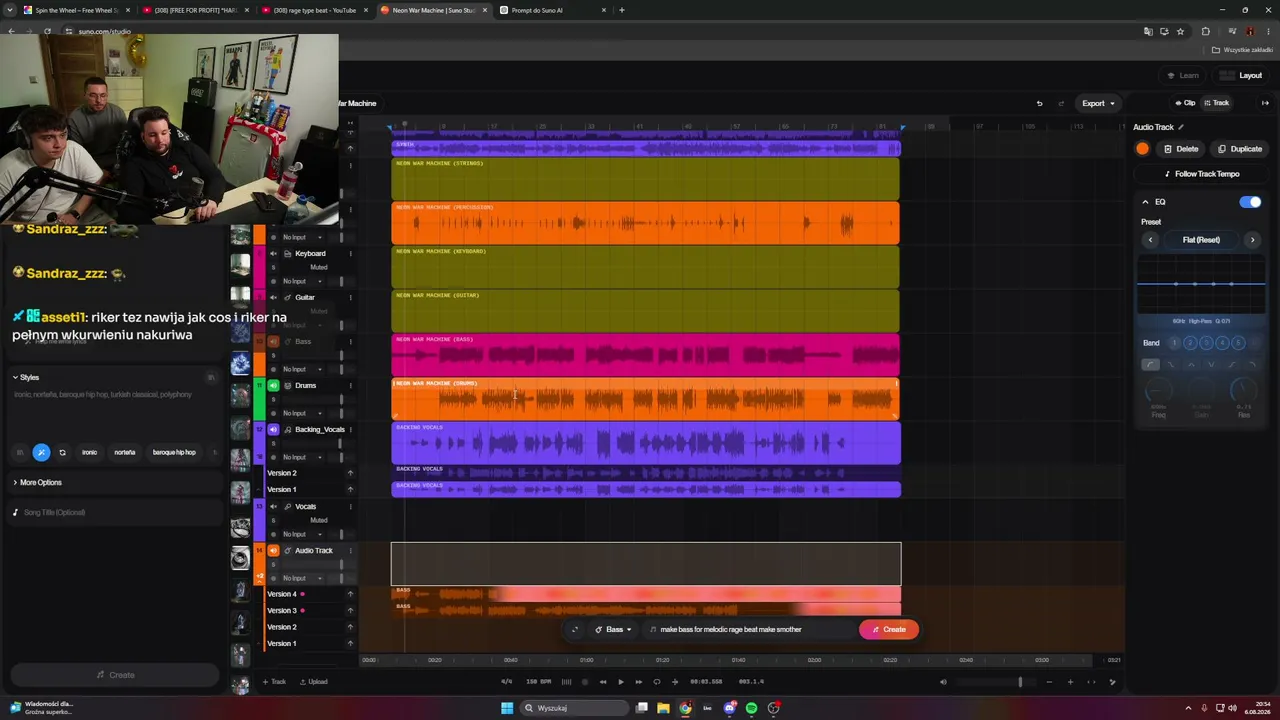The width and height of the screenshot is (1280, 720).
Task: Click the rewind transport button
Action: (603, 682)
